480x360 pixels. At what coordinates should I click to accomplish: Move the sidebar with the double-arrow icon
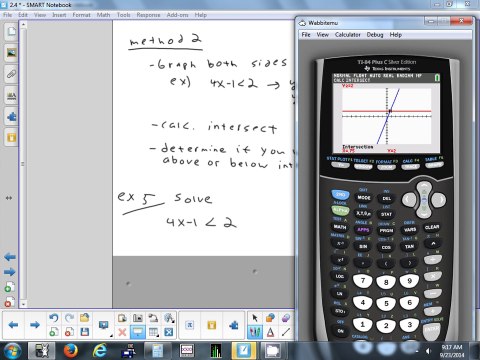coord(9,198)
